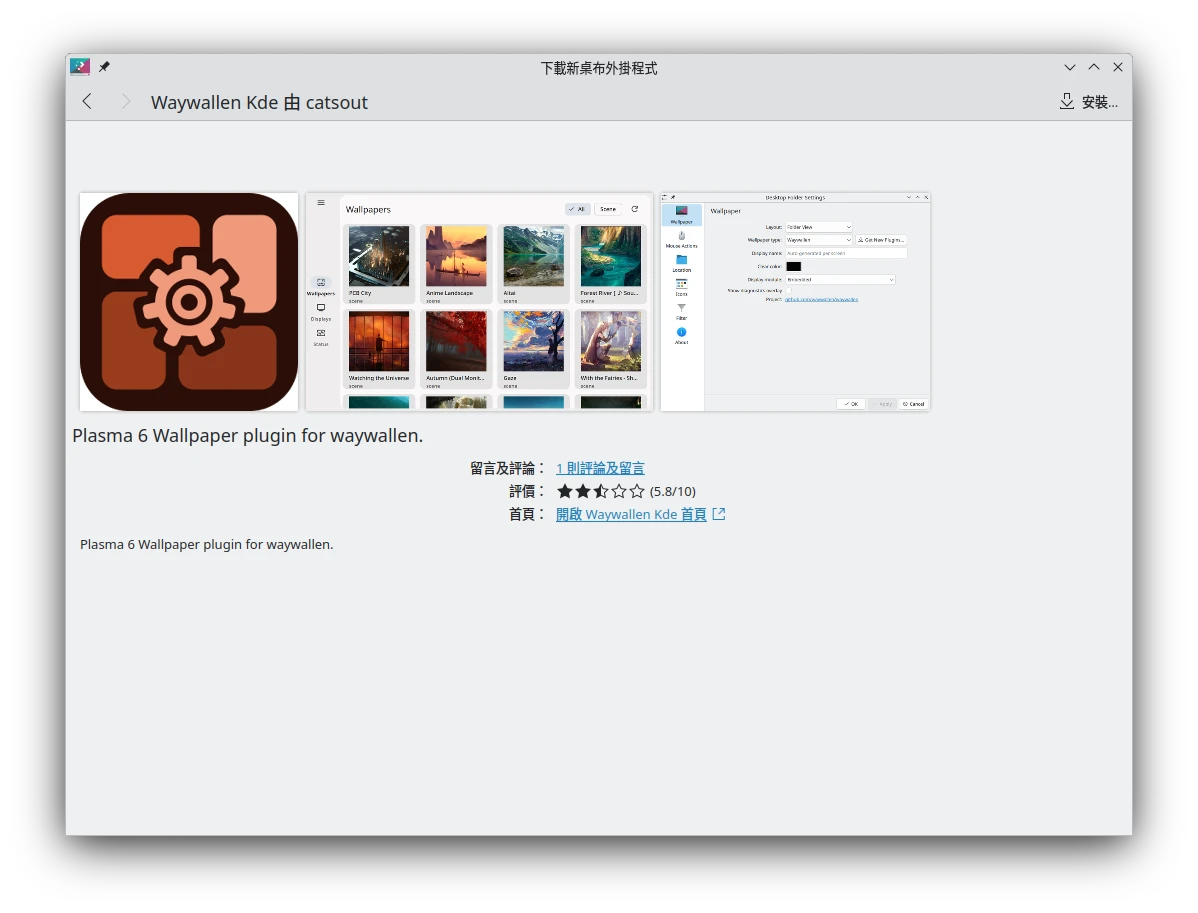Screen dimensions: 1198x913
Task: Maximize the window using the up chevron
Action: click(1094, 67)
